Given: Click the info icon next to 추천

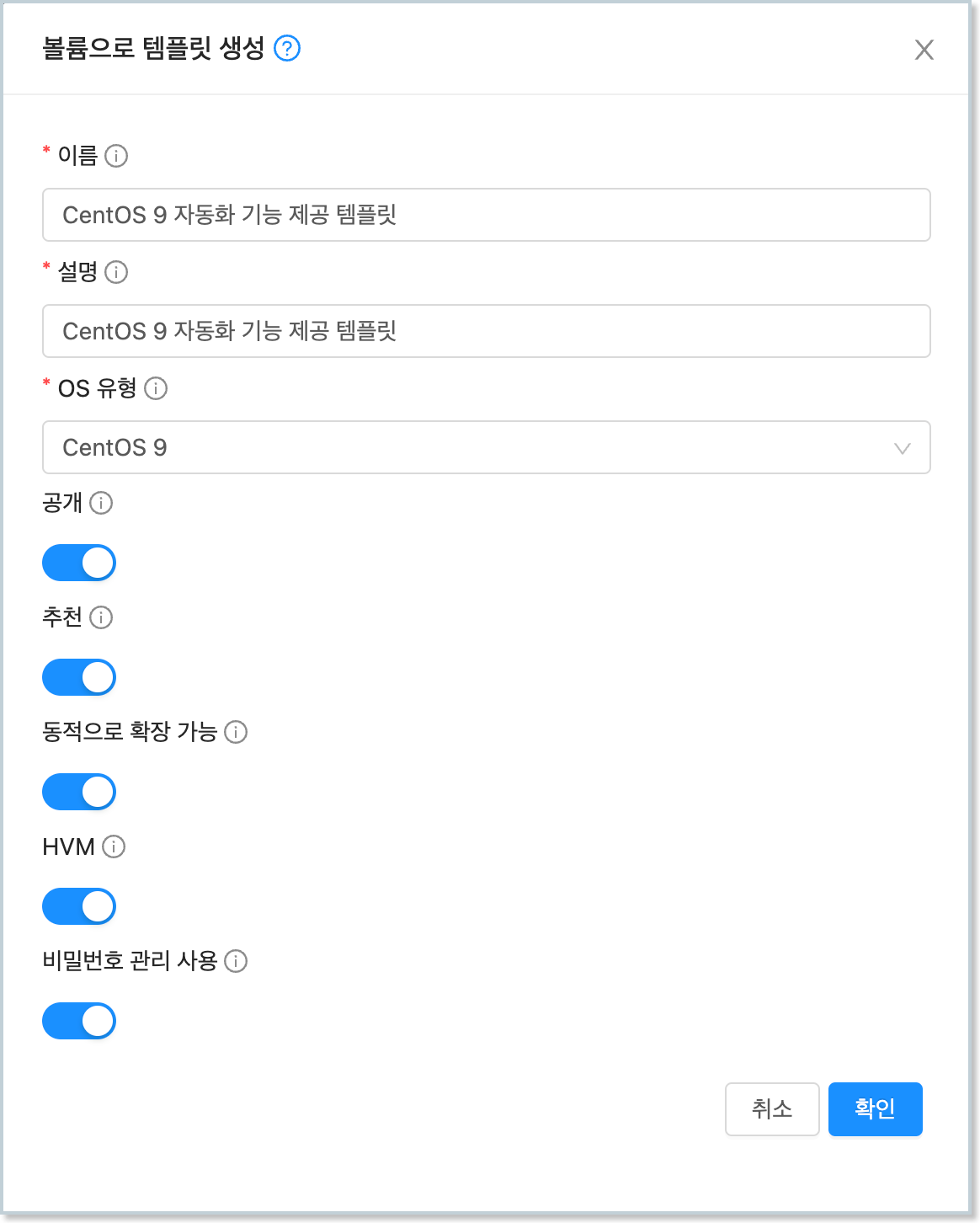Looking at the screenshot, I should point(101,617).
